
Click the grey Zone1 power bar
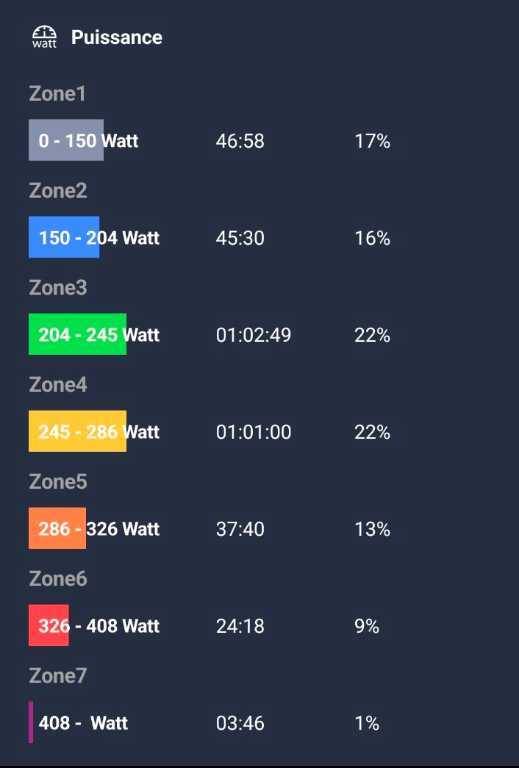coord(66,140)
